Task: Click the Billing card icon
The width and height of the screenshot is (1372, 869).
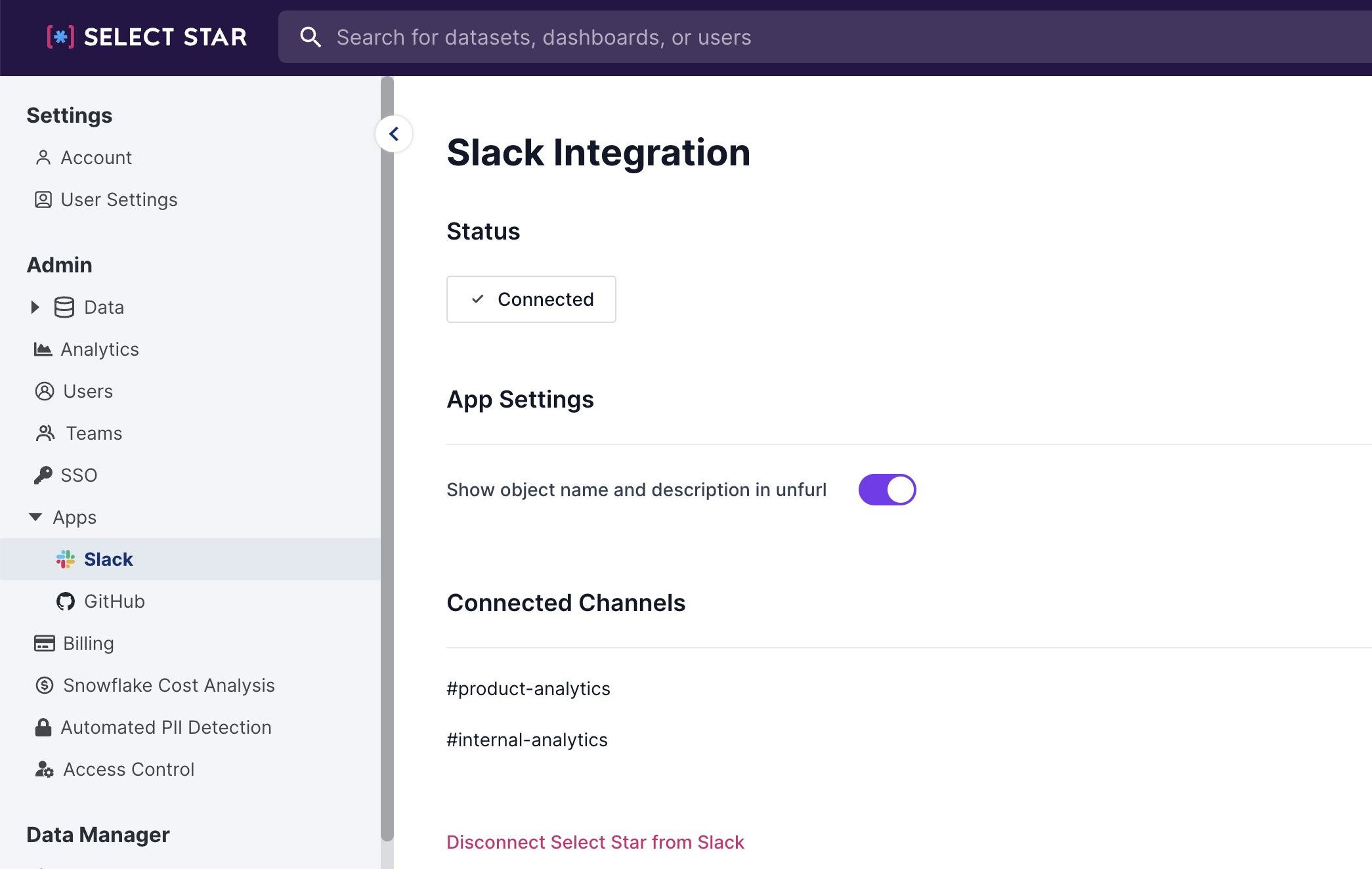Action: (45, 643)
